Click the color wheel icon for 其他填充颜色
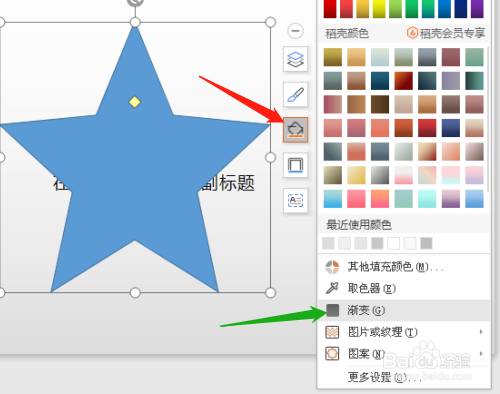The height and width of the screenshot is (394, 500). tap(332, 267)
